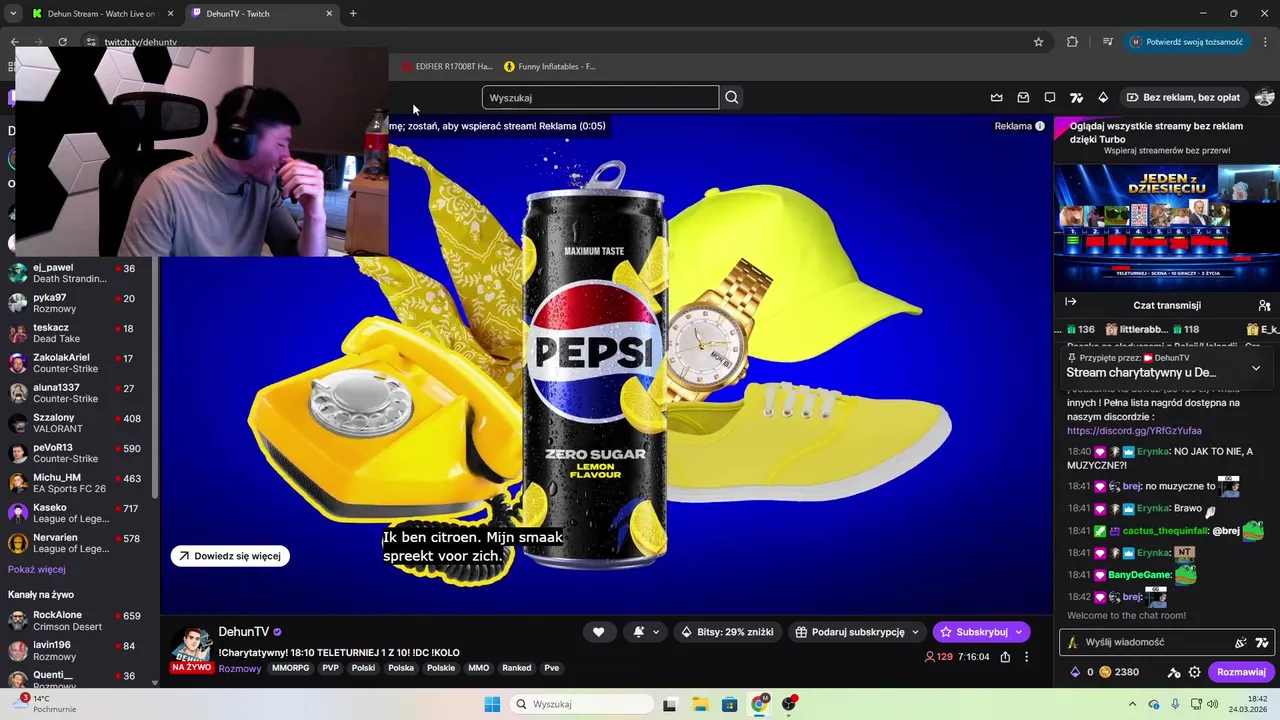
Task: Open the Windows Start menu
Action: [x=492, y=704]
